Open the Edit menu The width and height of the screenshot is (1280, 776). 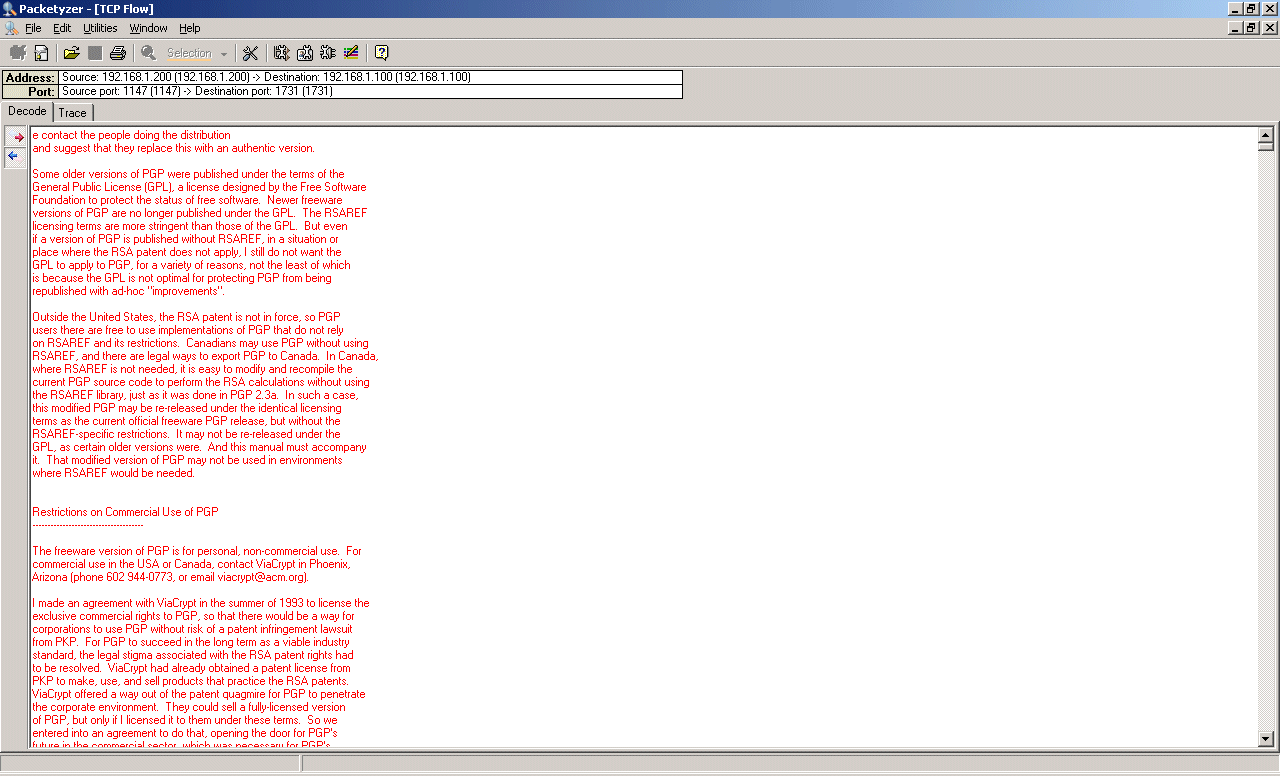tap(62, 28)
